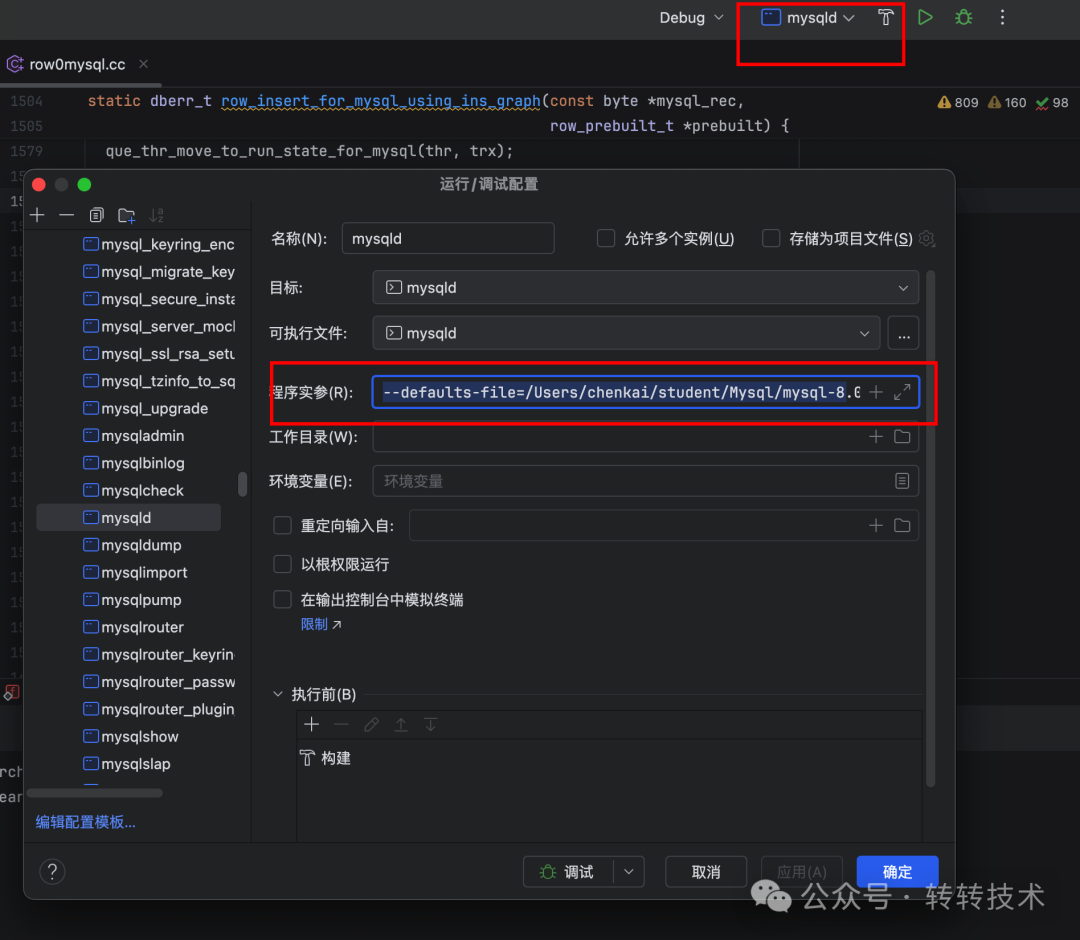Select the mysqlshow configuration
This screenshot has width=1080, height=940.
(140, 736)
